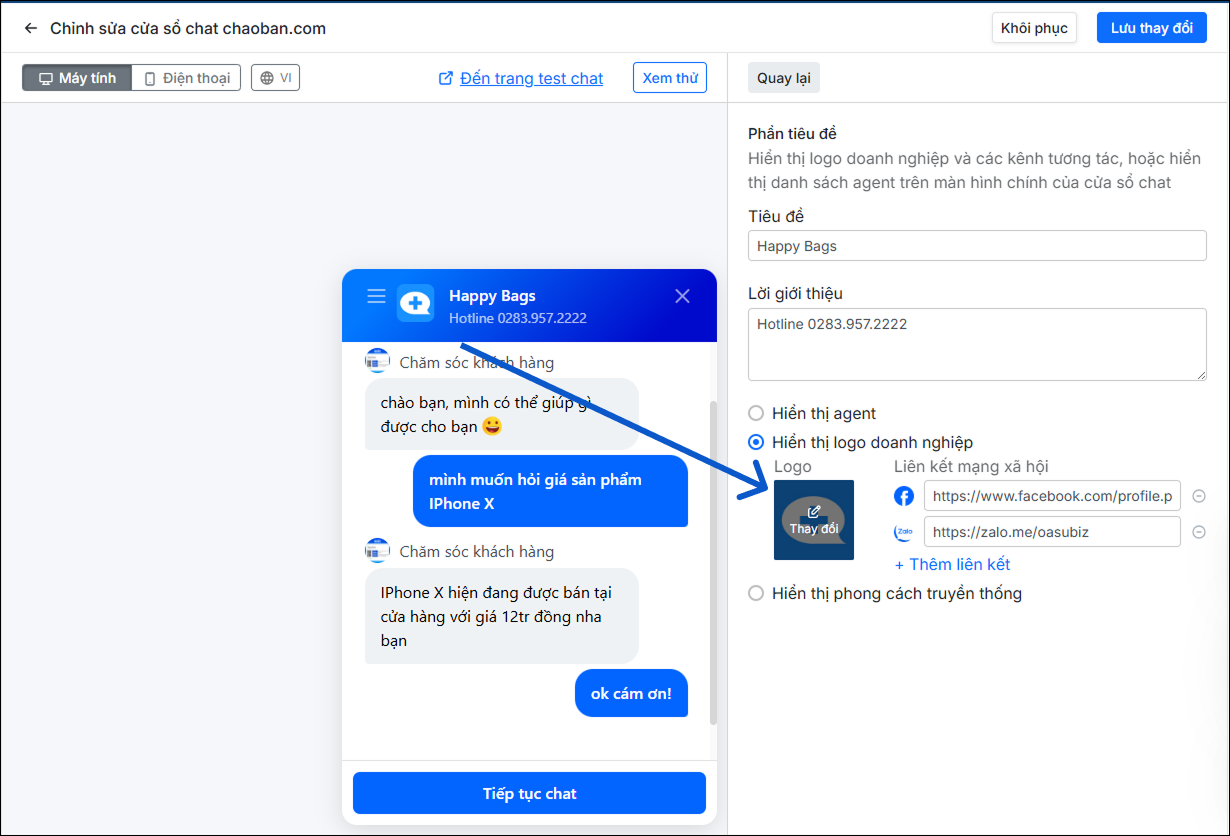
Task: Click the back arrow next to the page title
Action: pyautogui.click(x=31, y=28)
